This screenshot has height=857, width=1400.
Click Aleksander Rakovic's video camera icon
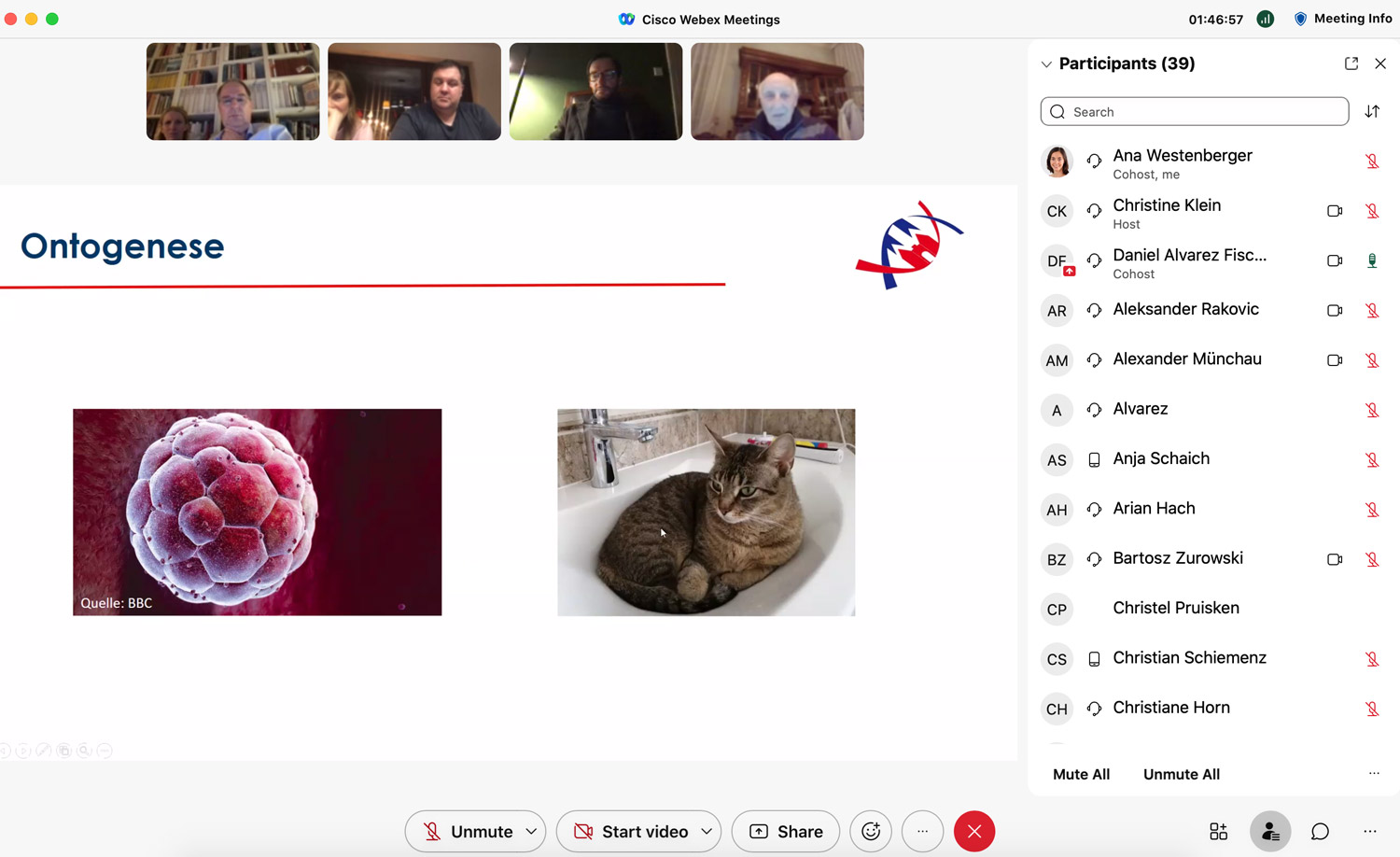coord(1335,311)
